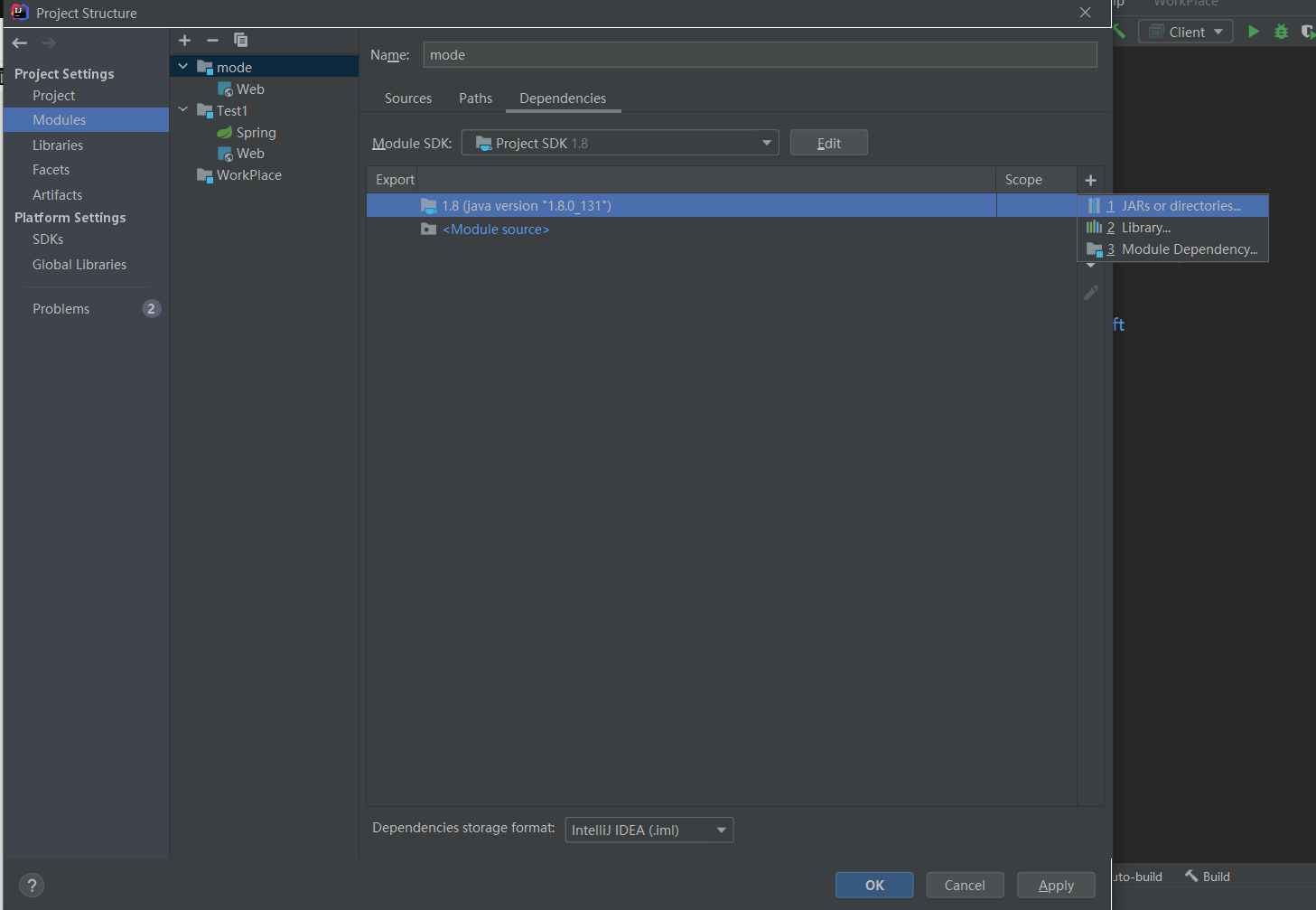Open the Module SDK dropdown

[620, 143]
